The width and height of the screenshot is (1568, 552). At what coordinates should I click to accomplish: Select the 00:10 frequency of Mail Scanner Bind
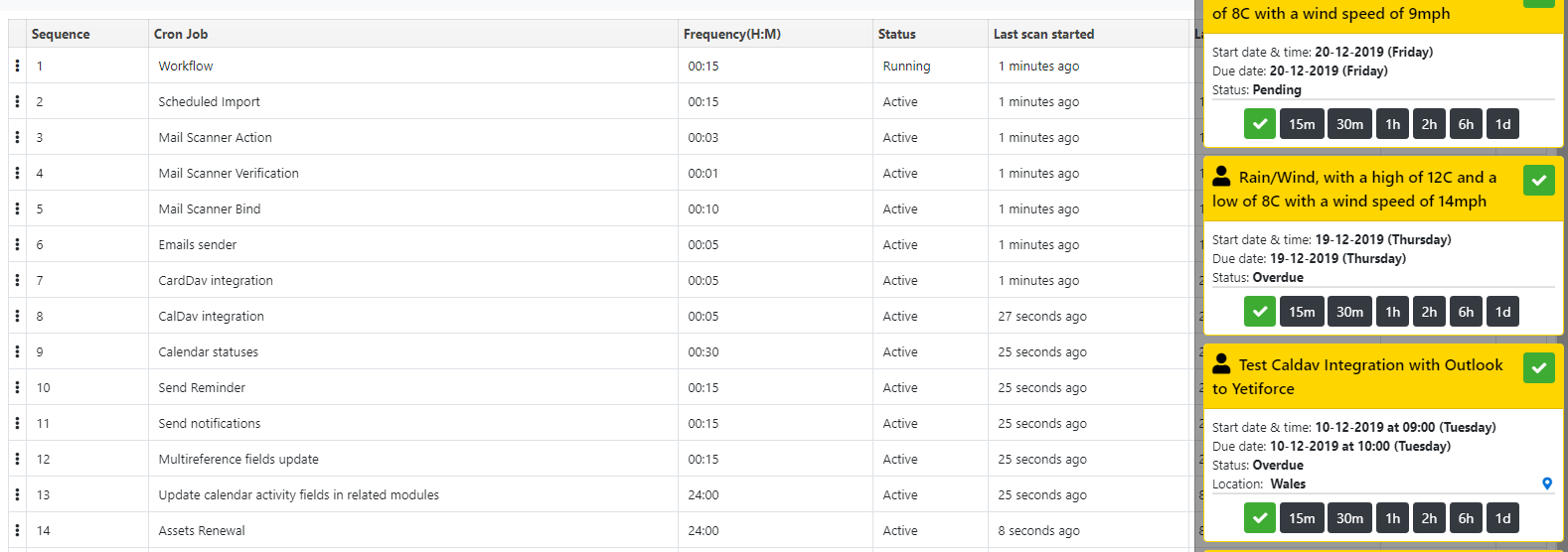tap(704, 208)
